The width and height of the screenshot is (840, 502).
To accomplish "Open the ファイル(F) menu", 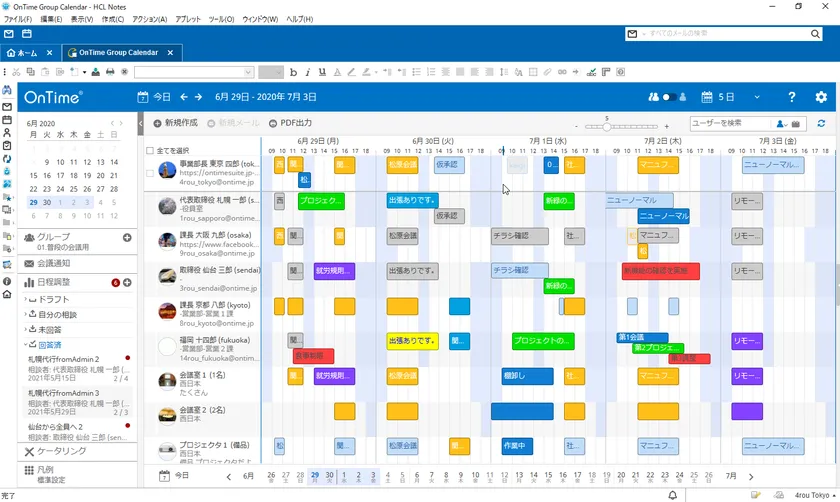I will (18, 19).
